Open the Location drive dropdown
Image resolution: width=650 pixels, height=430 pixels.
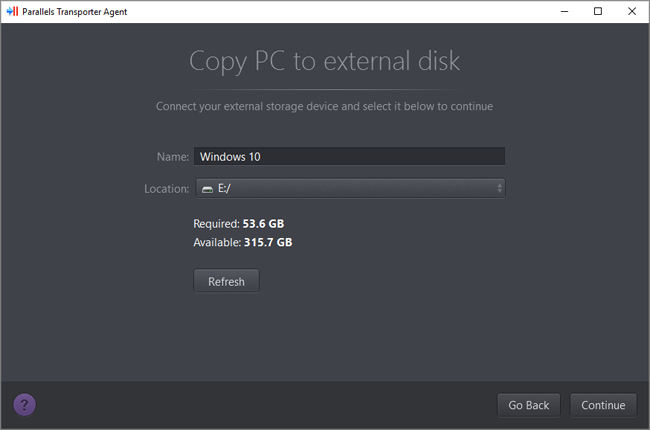349,188
